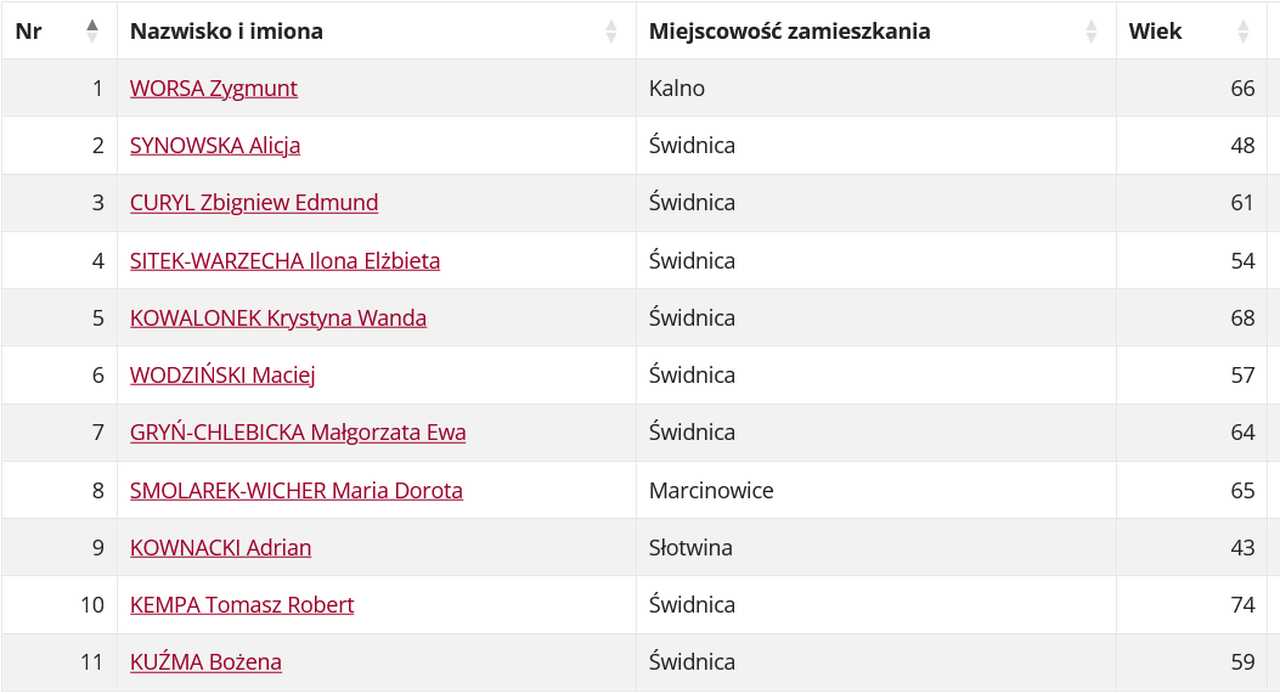Open KUŹMA Bożena candidate link
This screenshot has height=694, width=1280.
206,661
